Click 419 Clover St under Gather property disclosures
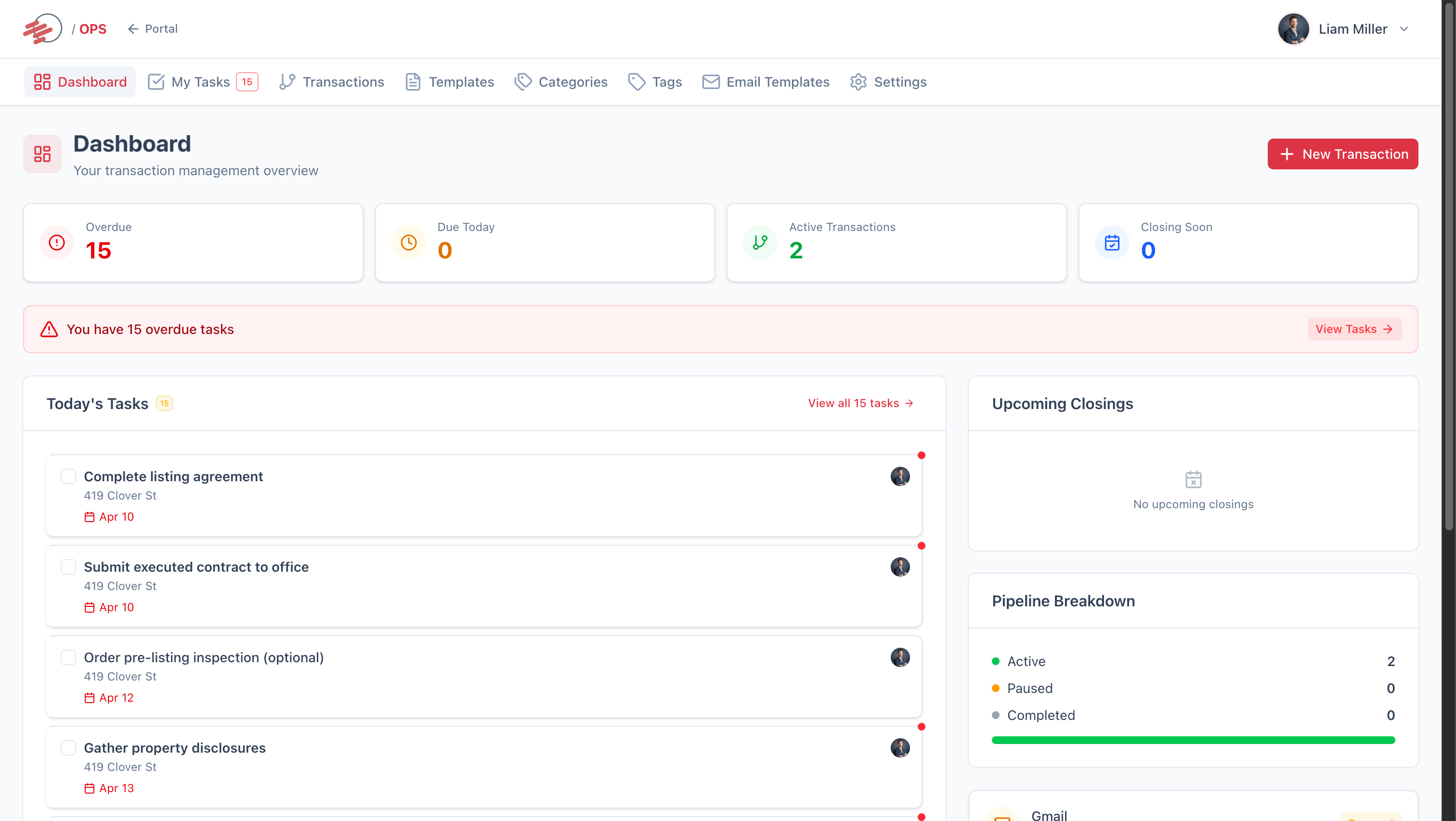This screenshot has width=1456, height=821. tap(120, 767)
